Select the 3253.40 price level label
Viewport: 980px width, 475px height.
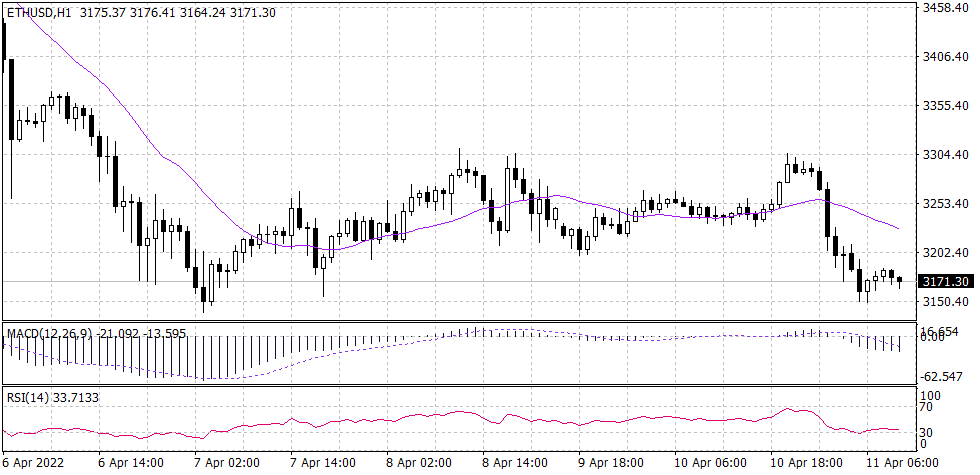click(x=945, y=204)
